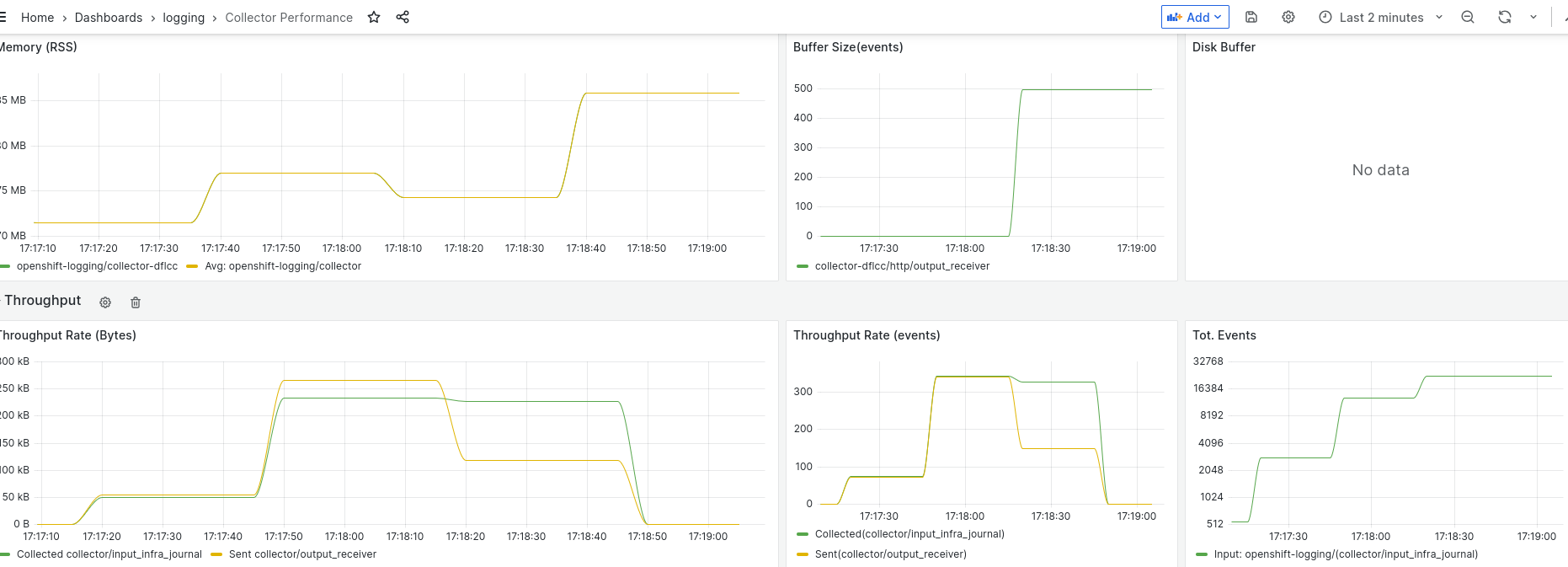Click yellow swatch of Sent(collector/output_receiver)
Image resolution: width=1568 pixels, height=567 pixels.
803,554
